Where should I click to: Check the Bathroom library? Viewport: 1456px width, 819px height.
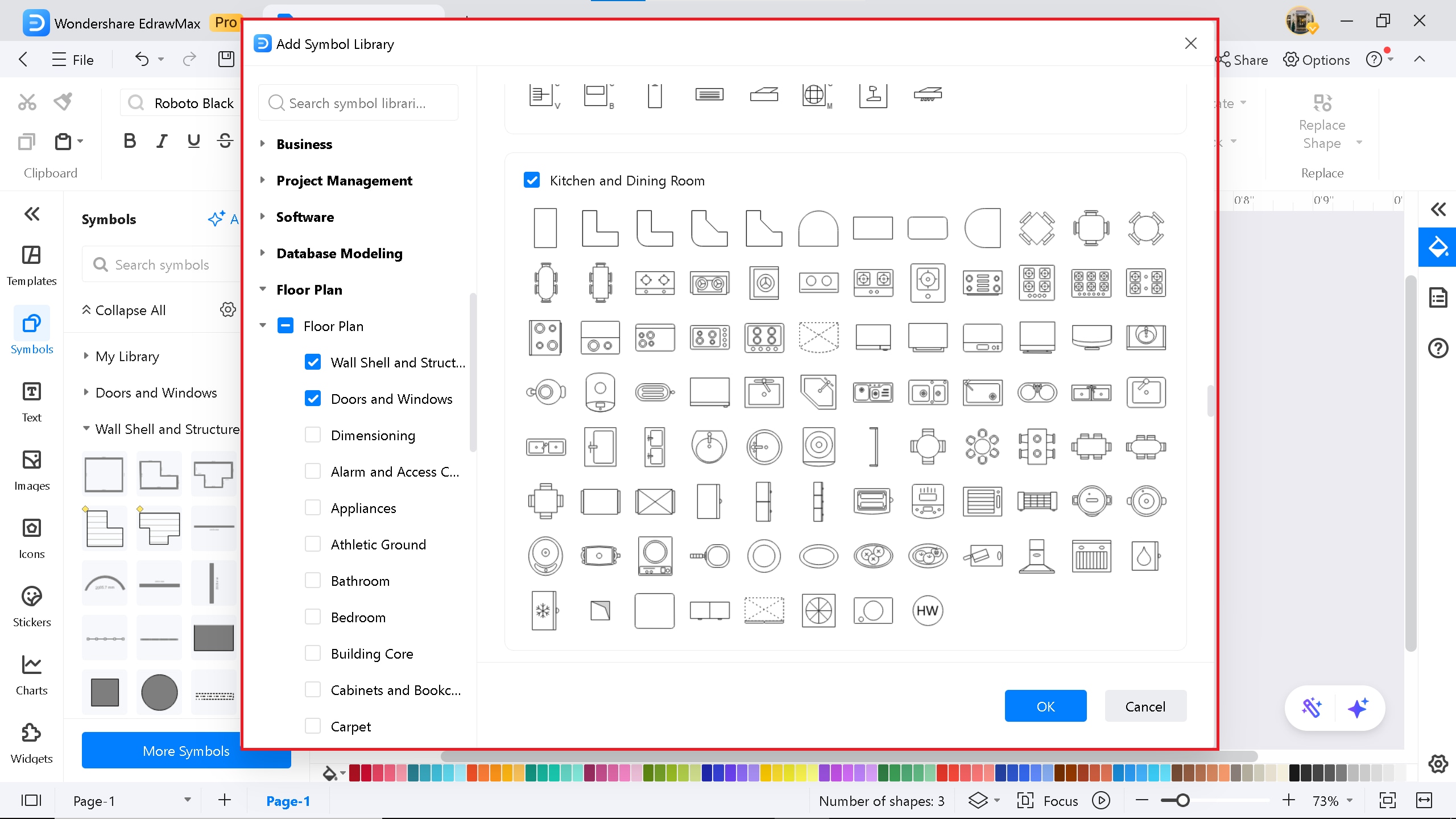point(313,581)
